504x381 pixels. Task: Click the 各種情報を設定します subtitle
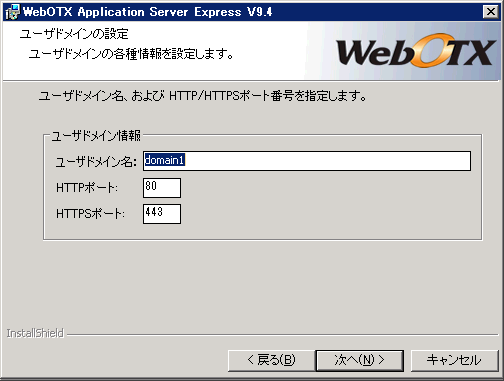pyautogui.click(x=131, y=54)
